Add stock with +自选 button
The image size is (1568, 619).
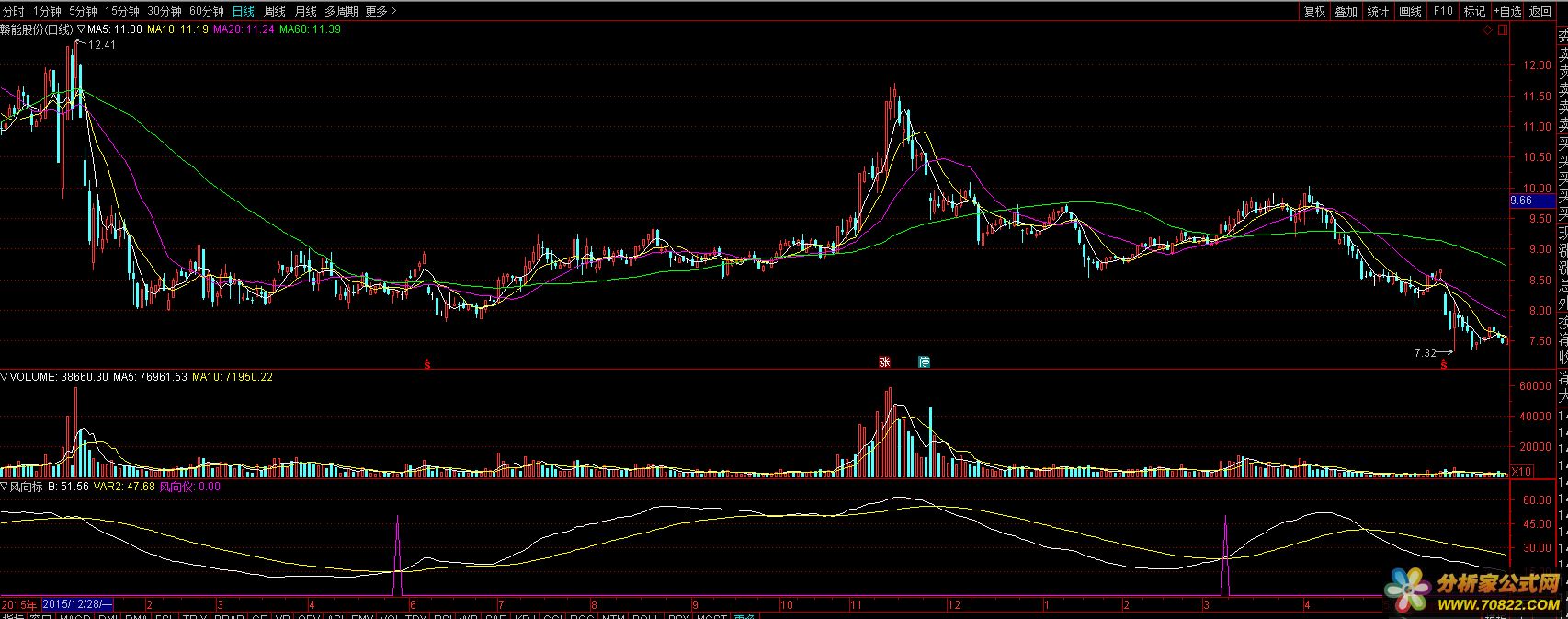click(x=1507, y=11)
